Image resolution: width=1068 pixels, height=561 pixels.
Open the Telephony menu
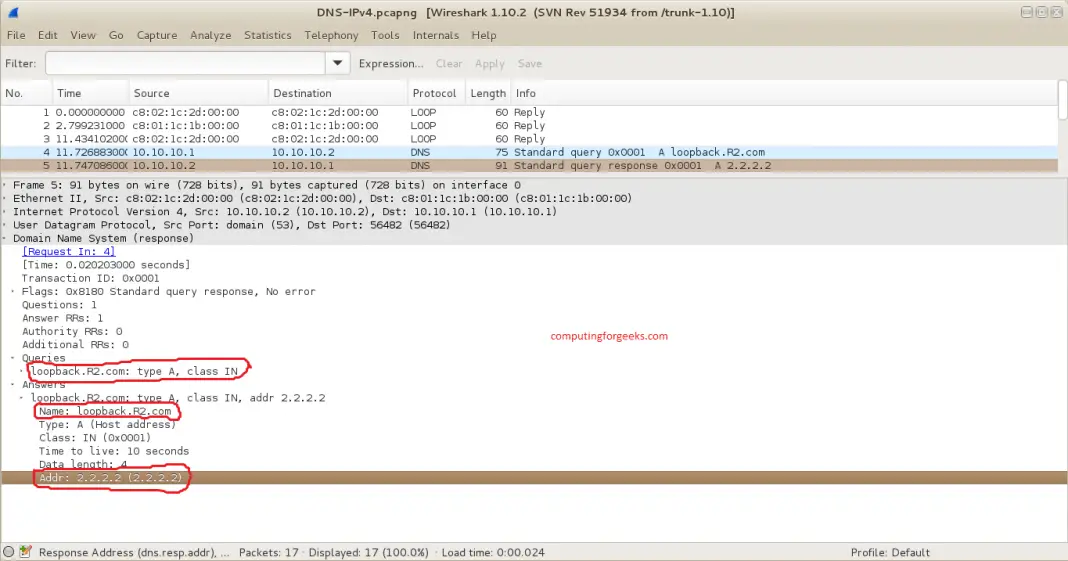point(331,35)
